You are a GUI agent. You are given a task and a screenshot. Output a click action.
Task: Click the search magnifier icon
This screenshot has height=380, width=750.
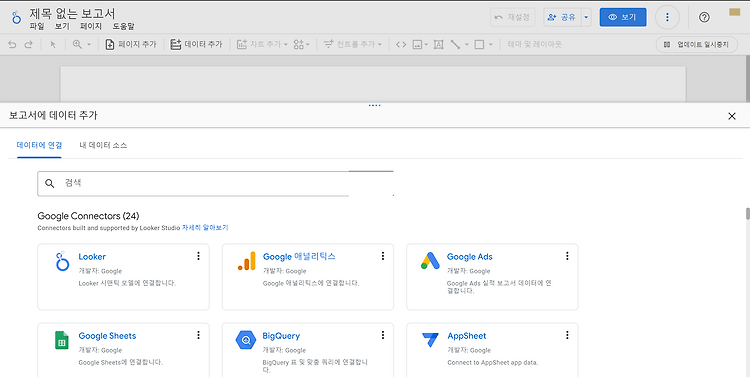(50, 183)
